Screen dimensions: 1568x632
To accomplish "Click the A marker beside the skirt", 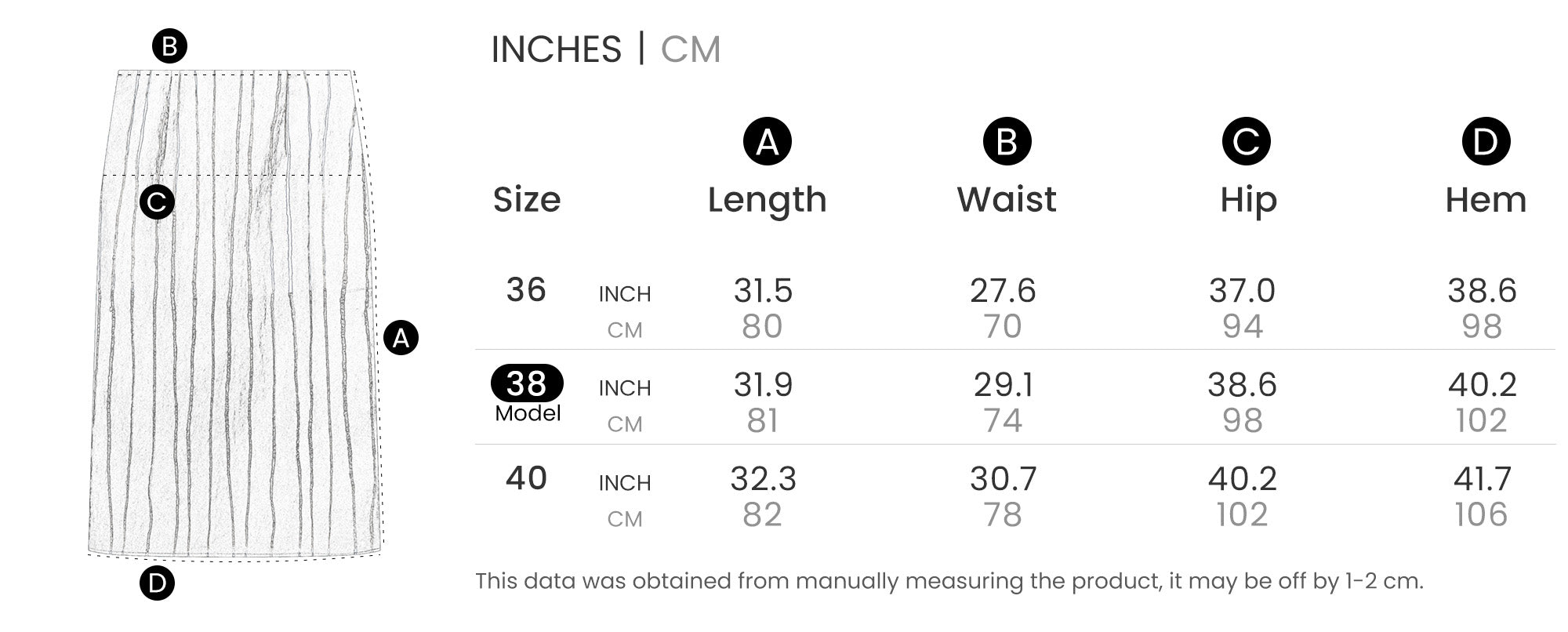I will (x=401, y=338).
